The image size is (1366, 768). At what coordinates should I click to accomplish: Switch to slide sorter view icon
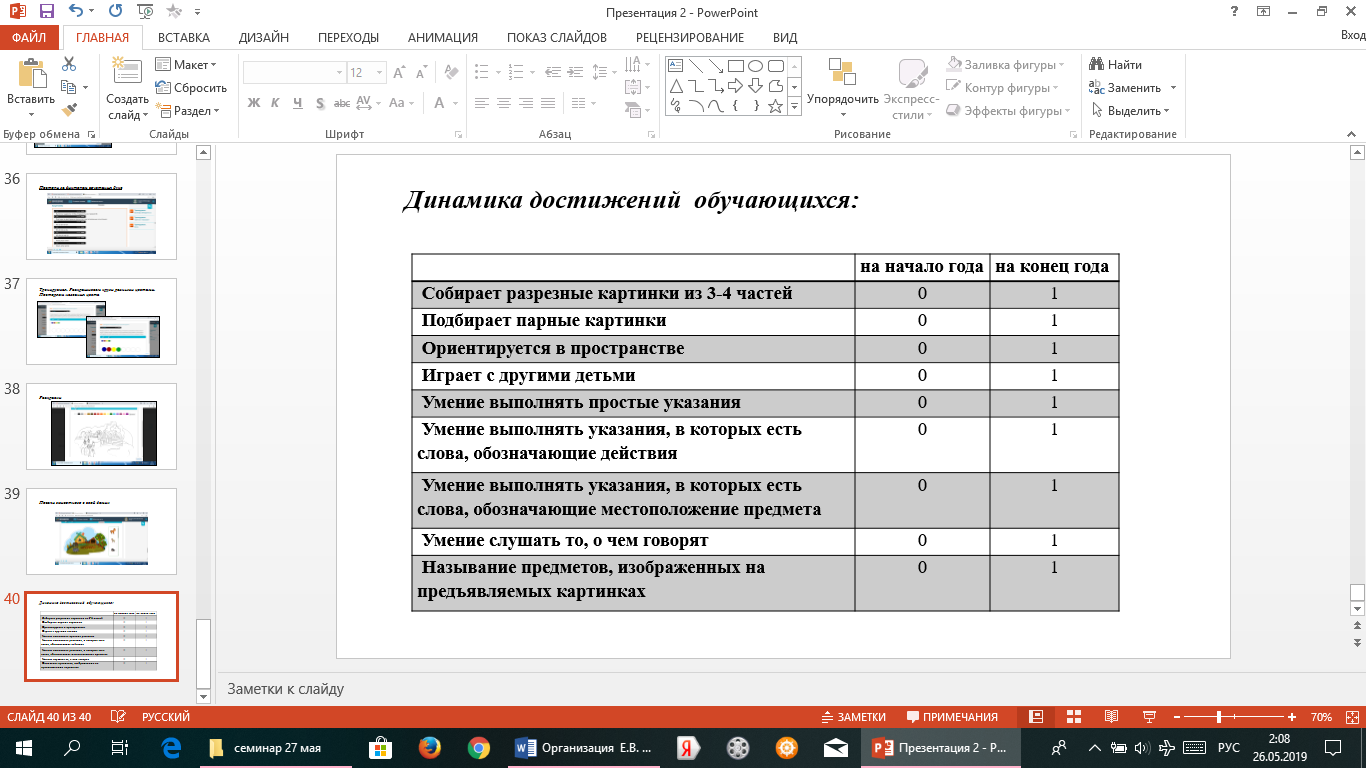click(1073, 717)
